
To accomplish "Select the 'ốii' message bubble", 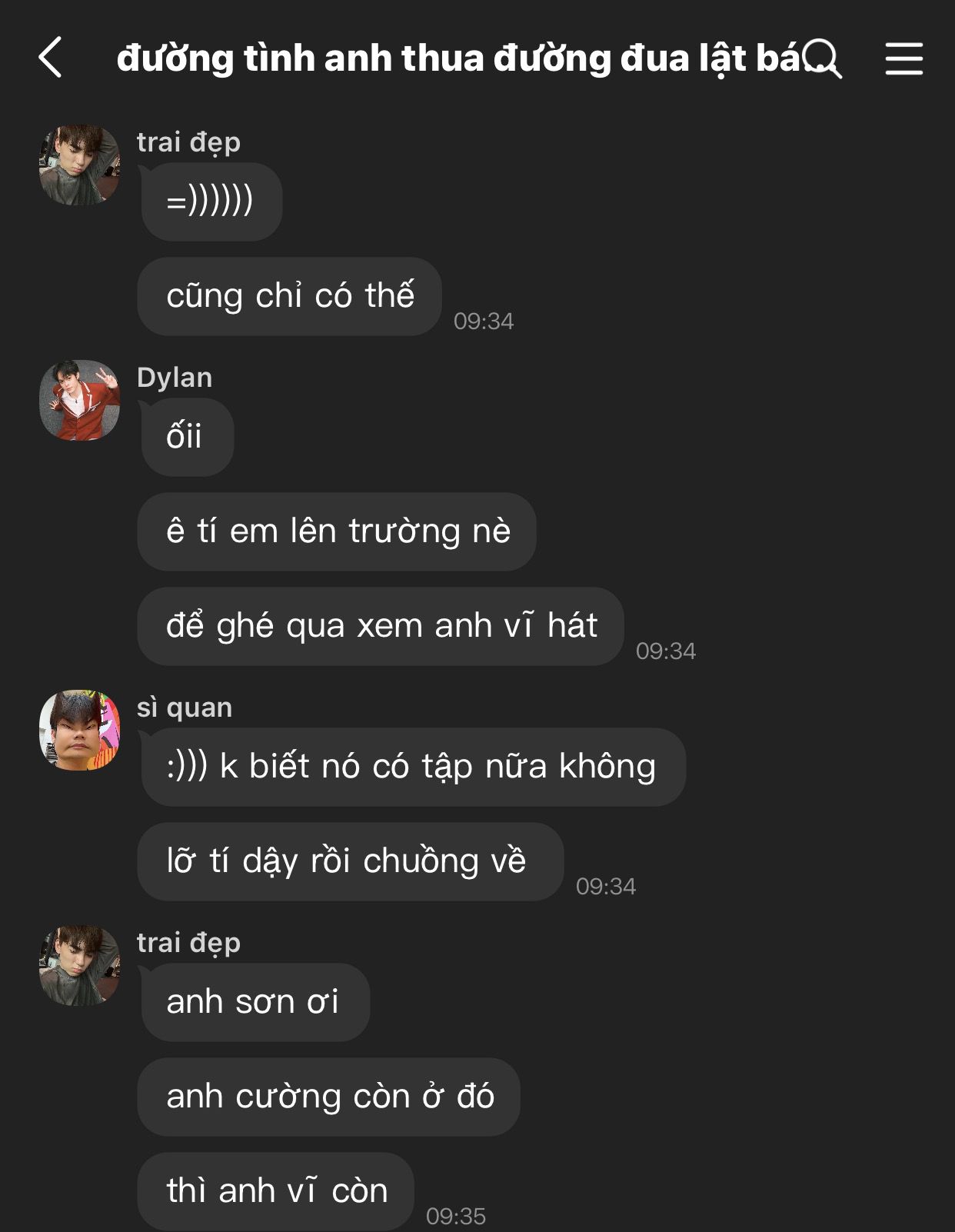I will click(x=187, y=437).
